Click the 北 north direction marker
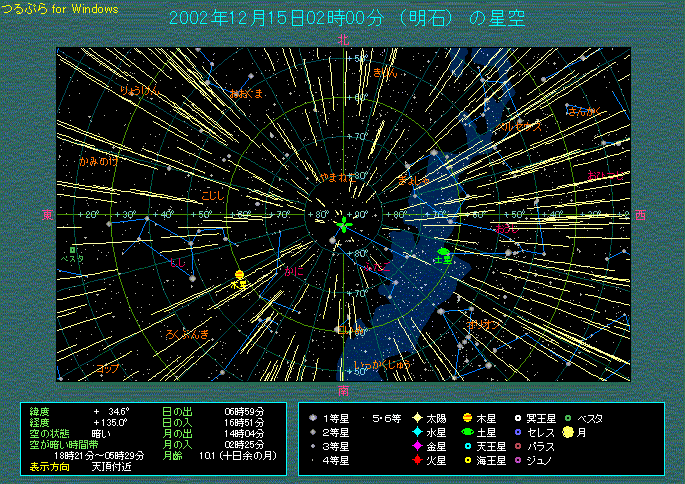 tap(344, 40)
